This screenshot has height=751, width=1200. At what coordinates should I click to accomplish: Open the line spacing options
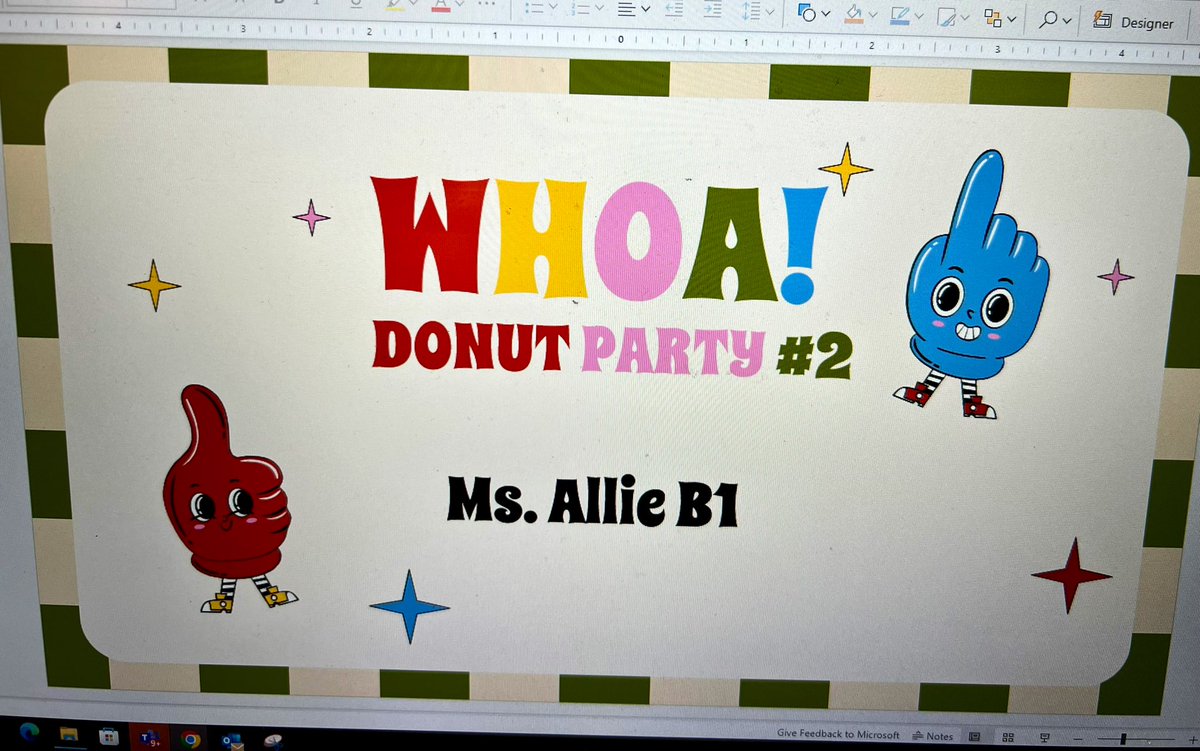click(751, 9)
